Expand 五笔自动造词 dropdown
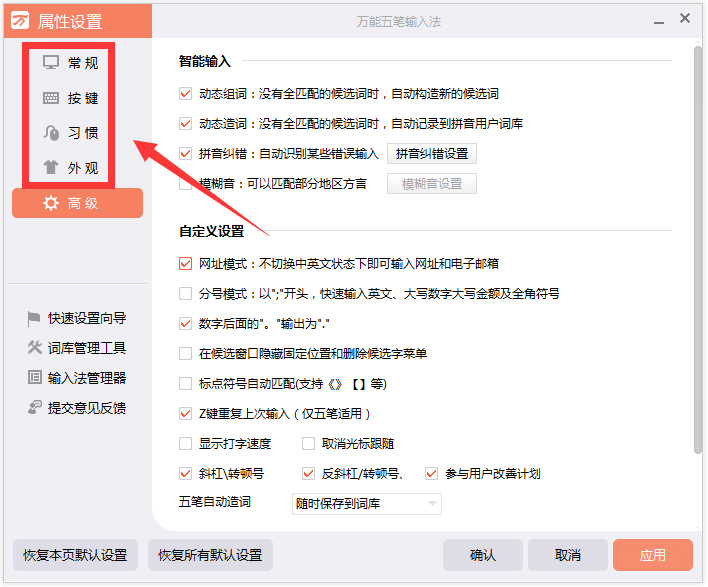Screen dimensions: 708x587 click(x=367, y=503)
